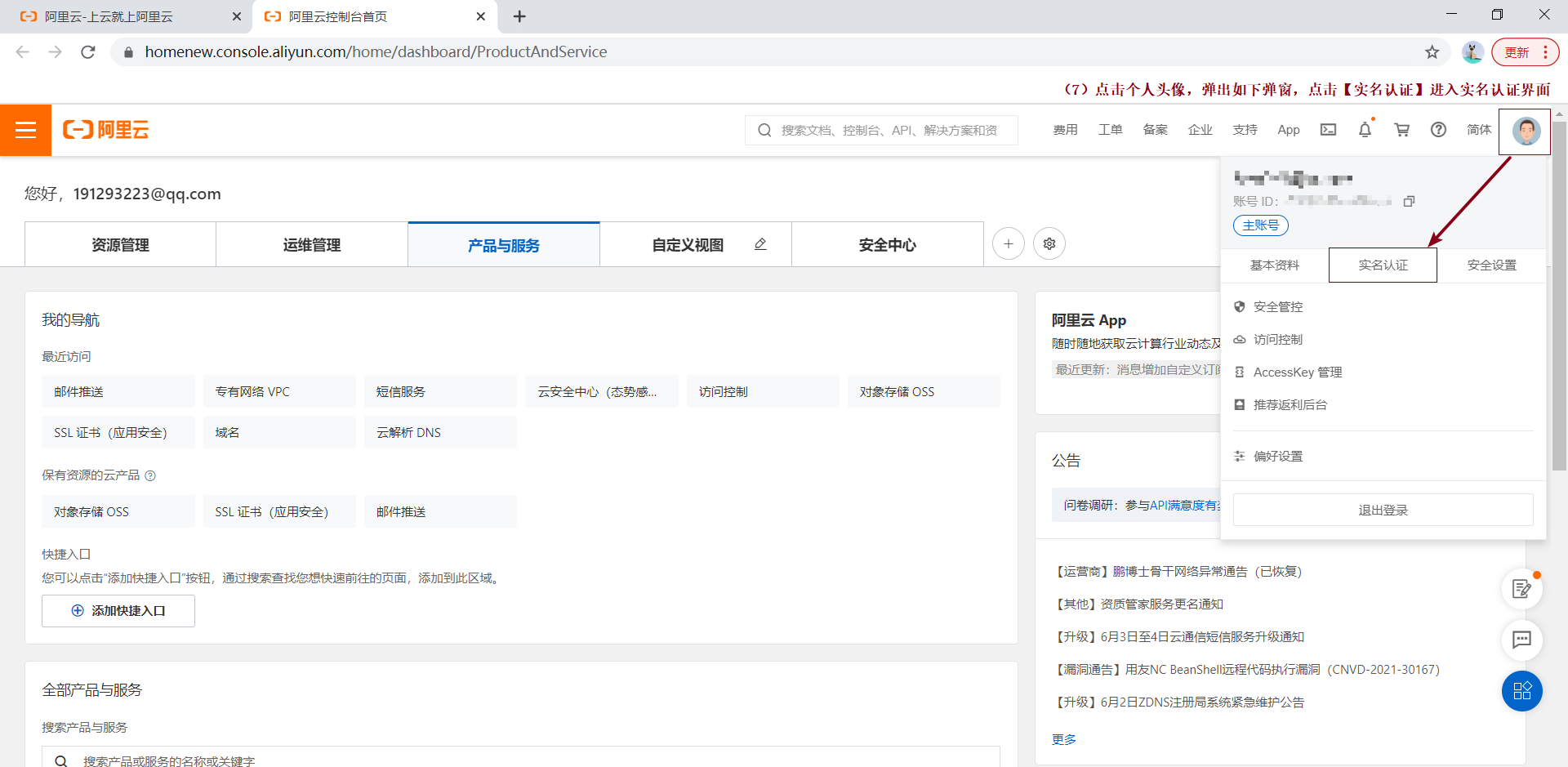The image size is (1568, 767).
Task: Select the 资源管理 tab
Action: click(120, 244)
